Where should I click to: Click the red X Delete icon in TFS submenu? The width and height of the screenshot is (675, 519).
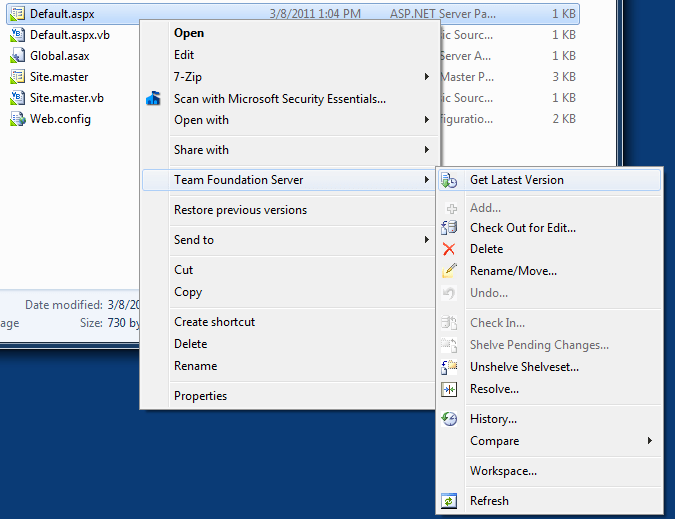pyautogui.click(x=449, y=249)
